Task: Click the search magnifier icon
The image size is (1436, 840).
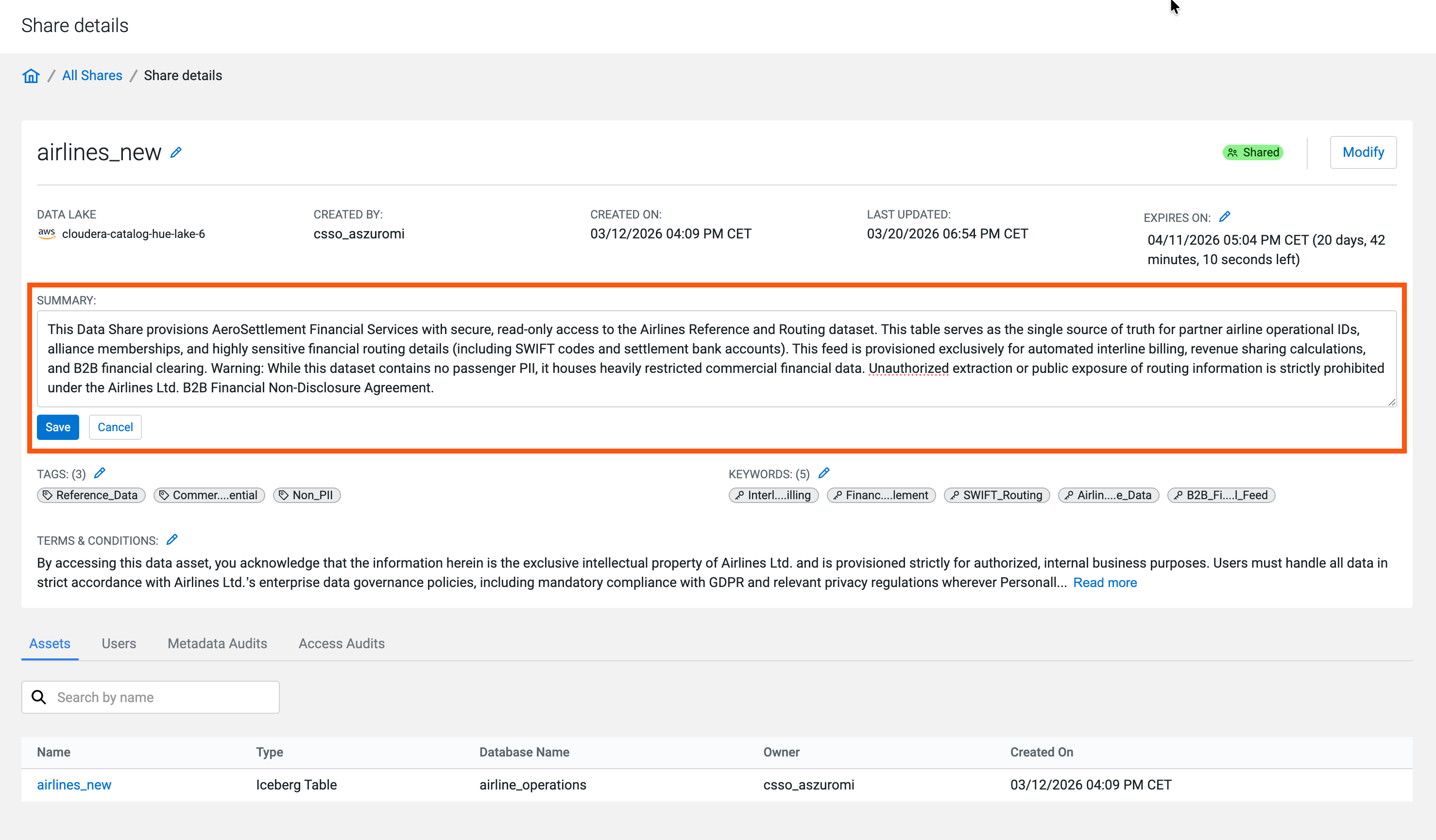Action: 39,697
